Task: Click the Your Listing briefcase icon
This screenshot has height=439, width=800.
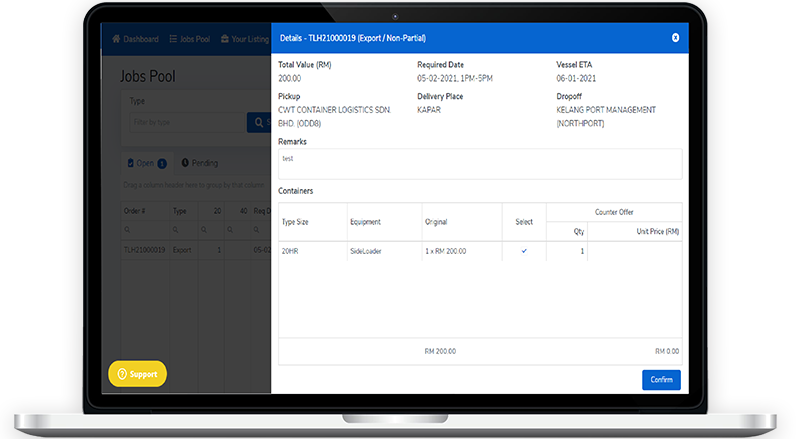Action: click(x=224, y=39)
